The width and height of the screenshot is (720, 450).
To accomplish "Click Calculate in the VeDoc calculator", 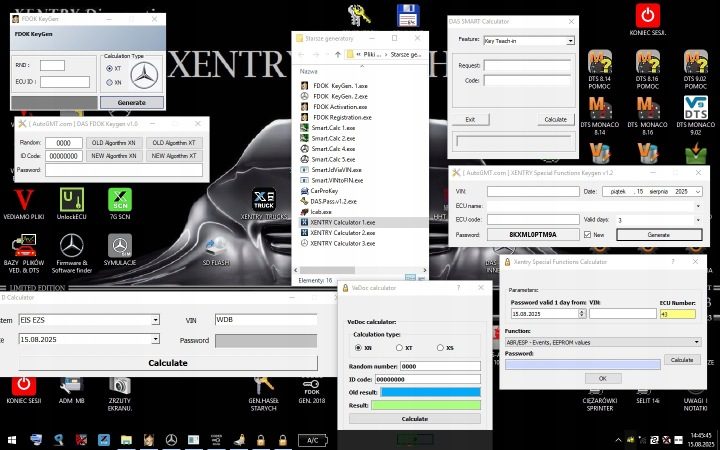I will [x=415, y=419].
